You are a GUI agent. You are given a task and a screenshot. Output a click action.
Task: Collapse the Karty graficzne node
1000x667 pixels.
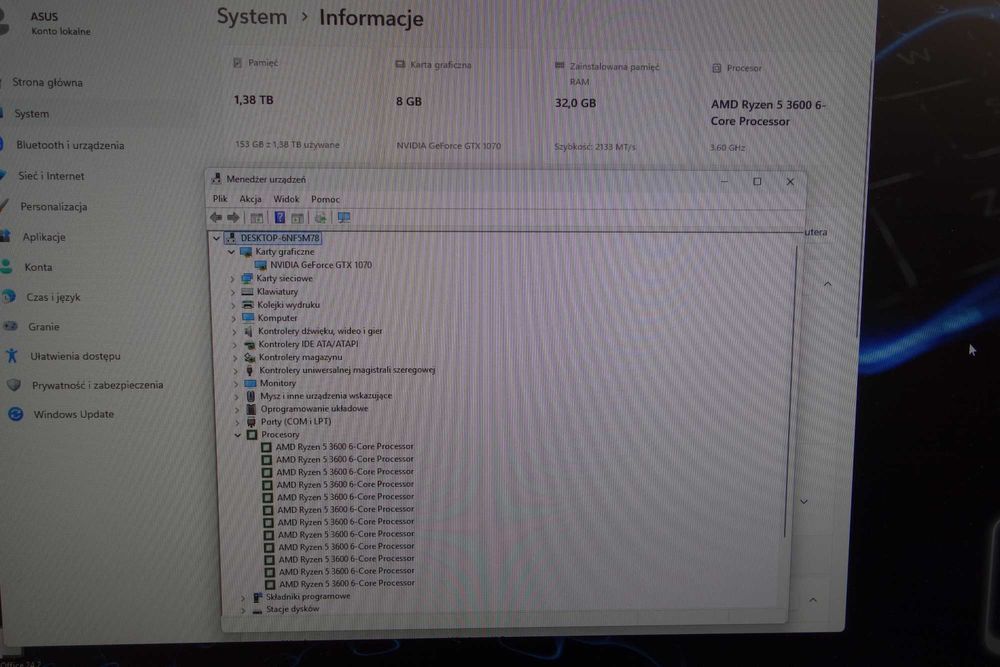click(232, 252)
